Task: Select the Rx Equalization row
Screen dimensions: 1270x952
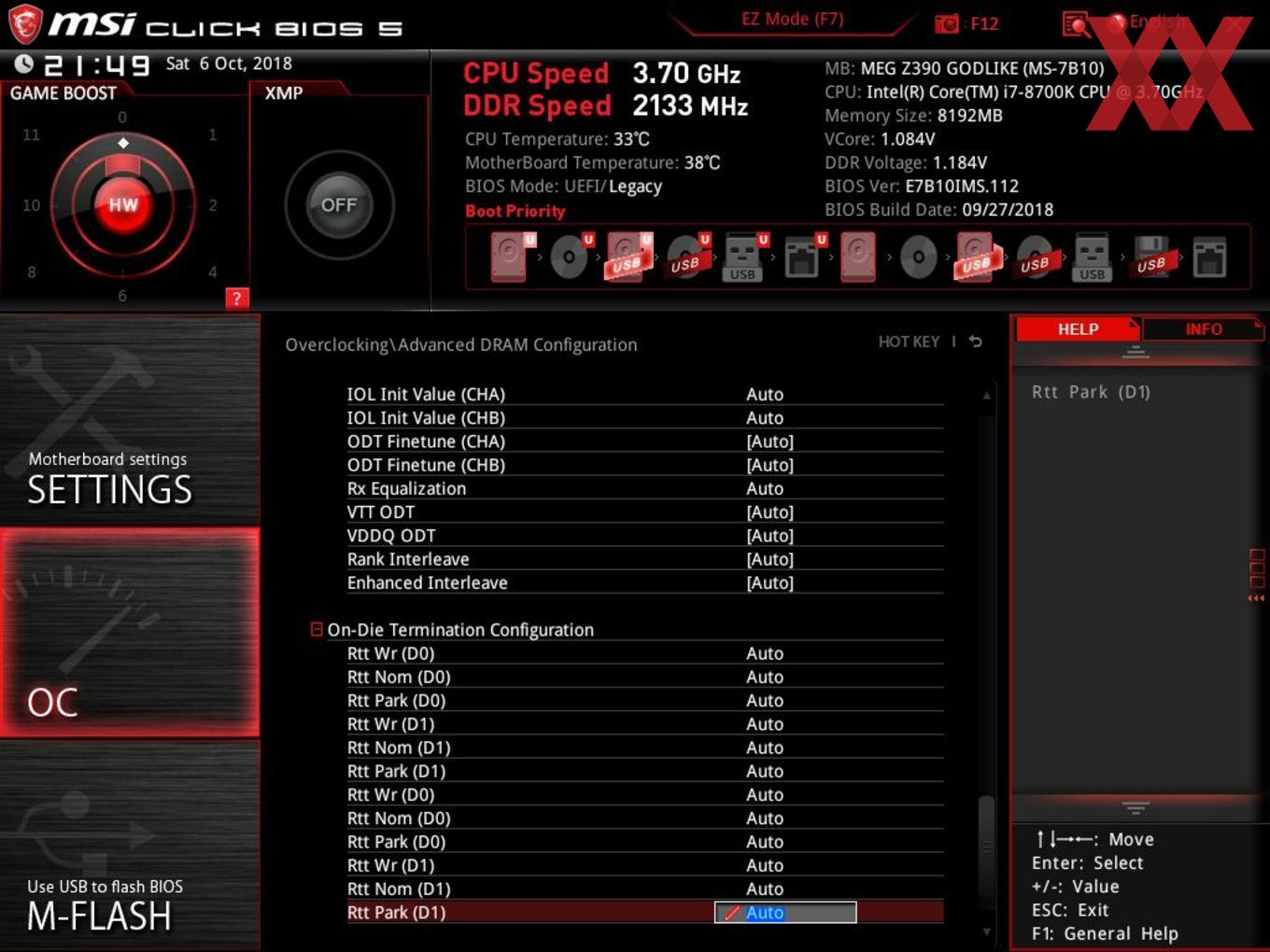Action: click(x=644, y=488)
